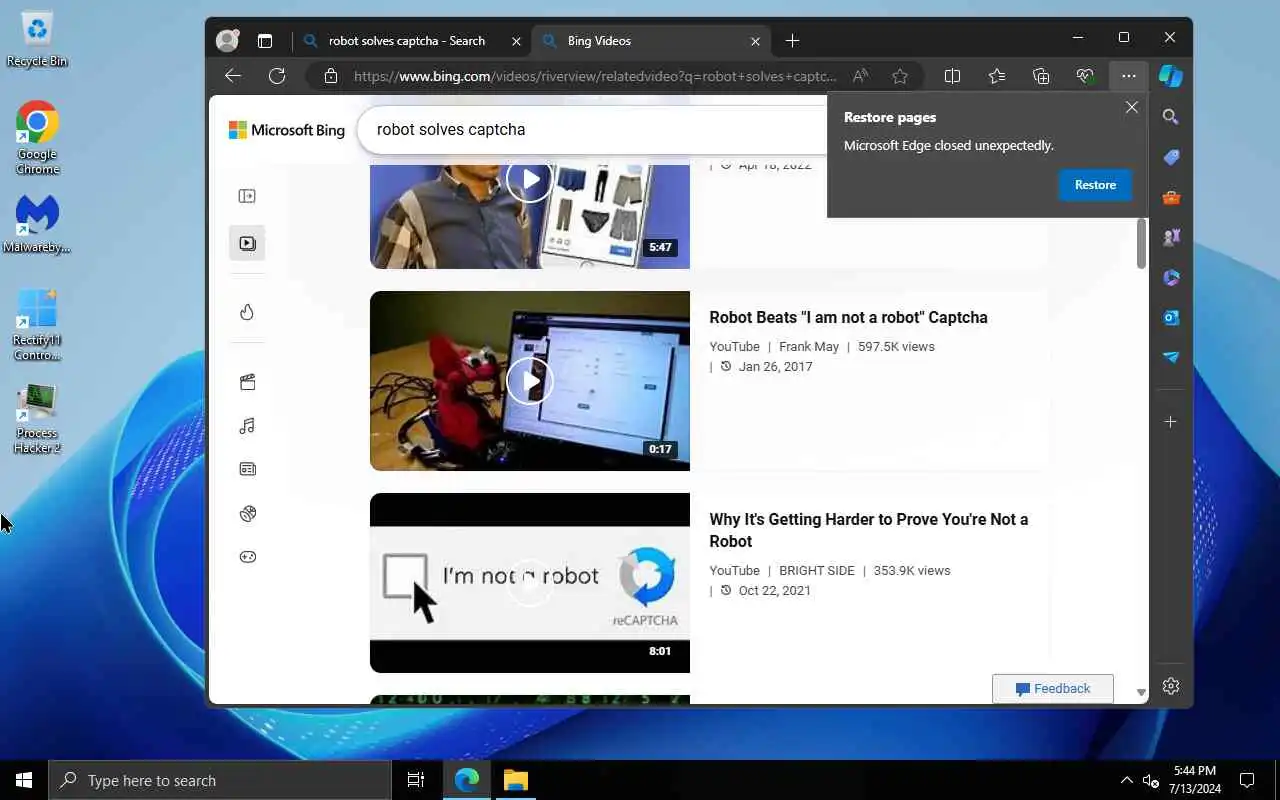Open the tab actions menu icon
This screenshot has height=800, width=1280.
[x=265, y=41]
